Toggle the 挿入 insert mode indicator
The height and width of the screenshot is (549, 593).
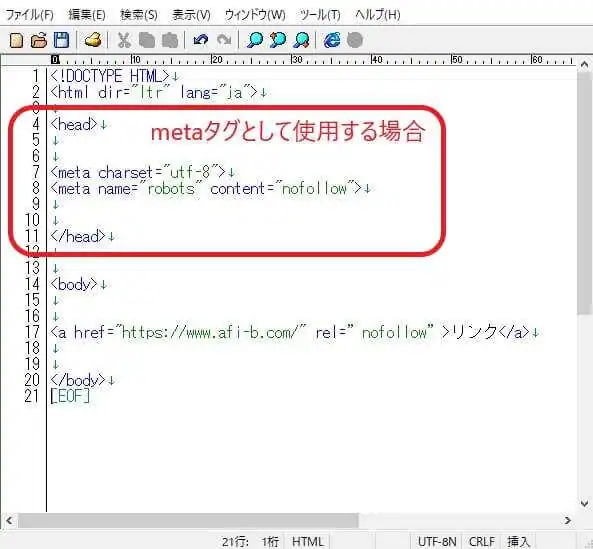click(518, 541)
